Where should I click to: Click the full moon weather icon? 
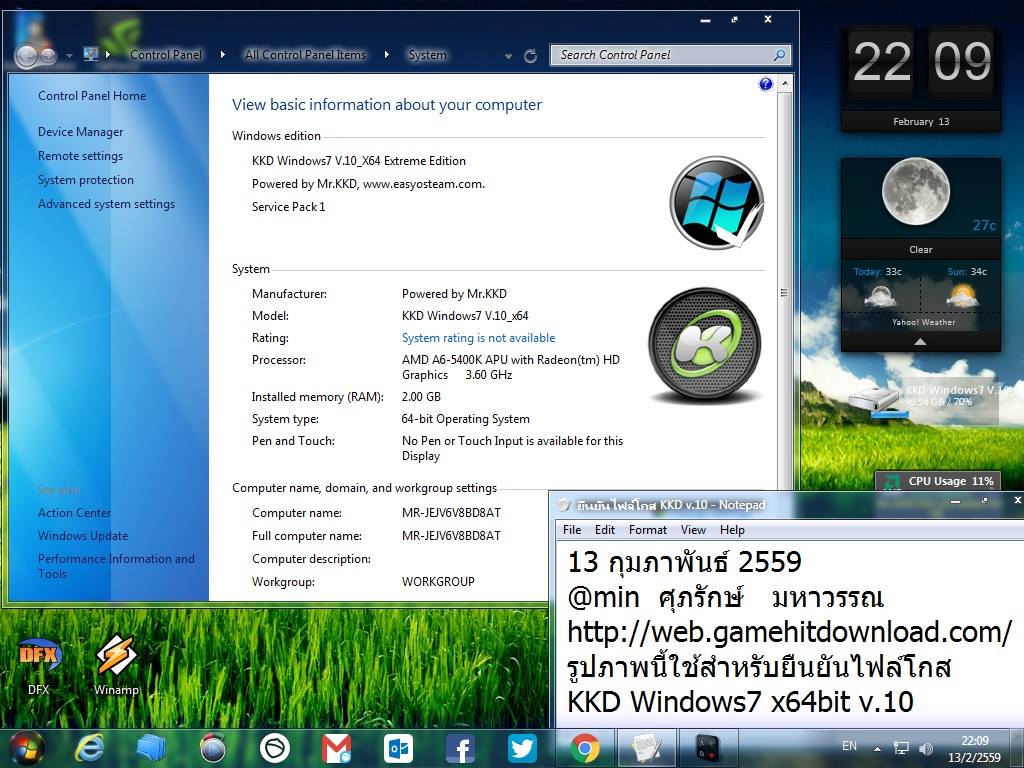point(916,192)
